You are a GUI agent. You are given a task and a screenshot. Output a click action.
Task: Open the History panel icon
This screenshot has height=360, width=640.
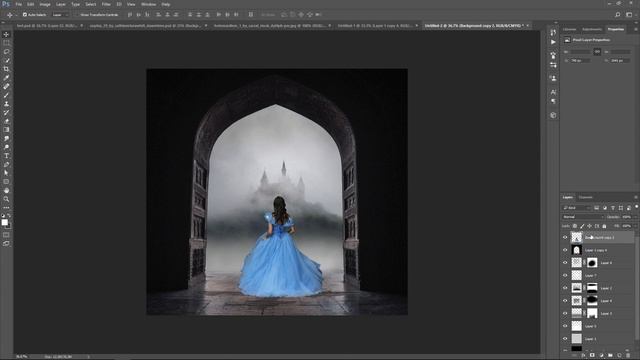pyautogui.click(x=553, y=32)
